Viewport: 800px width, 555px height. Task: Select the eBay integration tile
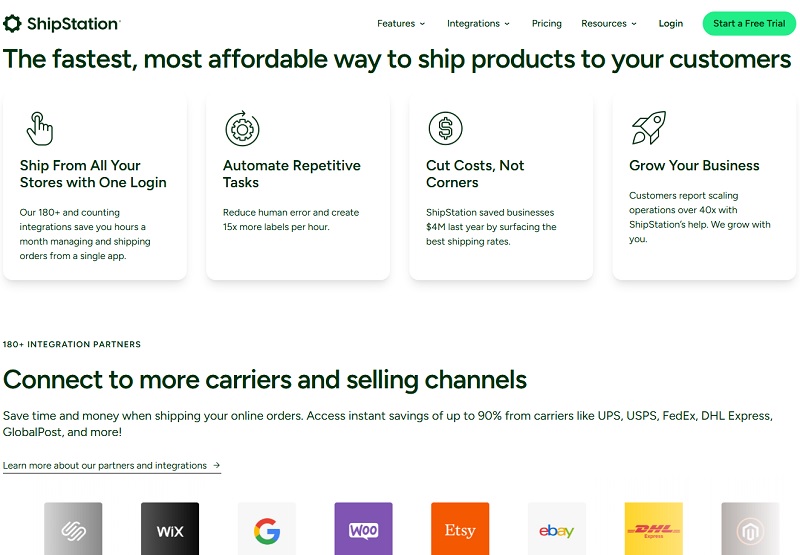[x=557, y=529]
